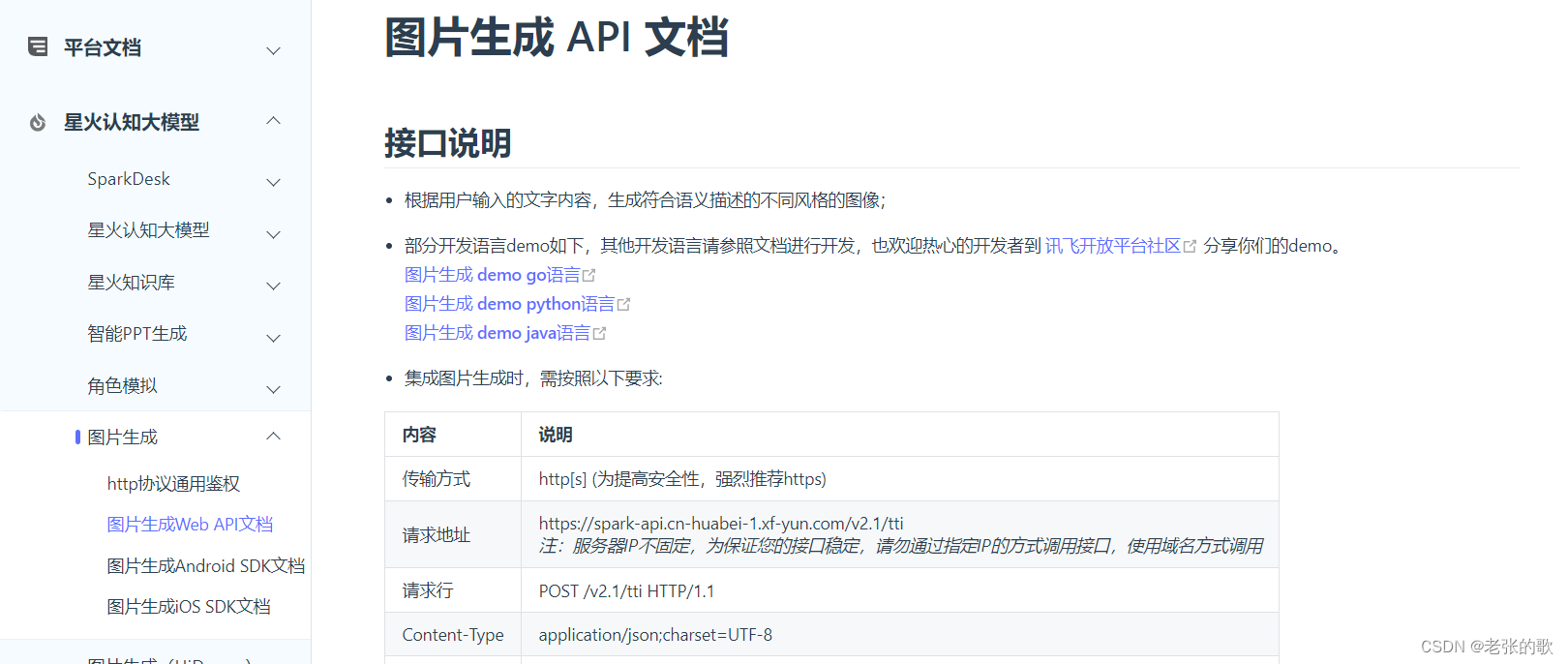This screenshot has width=1568, height=664.
Task: Click the 图片生成 API 文档 title
Action: [557, 38]
